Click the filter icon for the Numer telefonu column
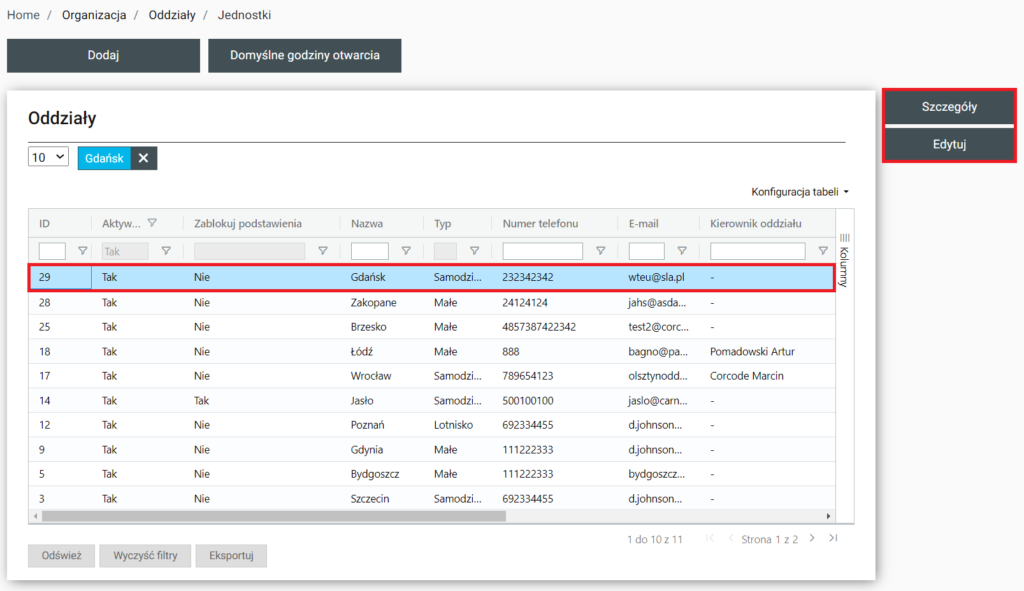 pos(600,252)
